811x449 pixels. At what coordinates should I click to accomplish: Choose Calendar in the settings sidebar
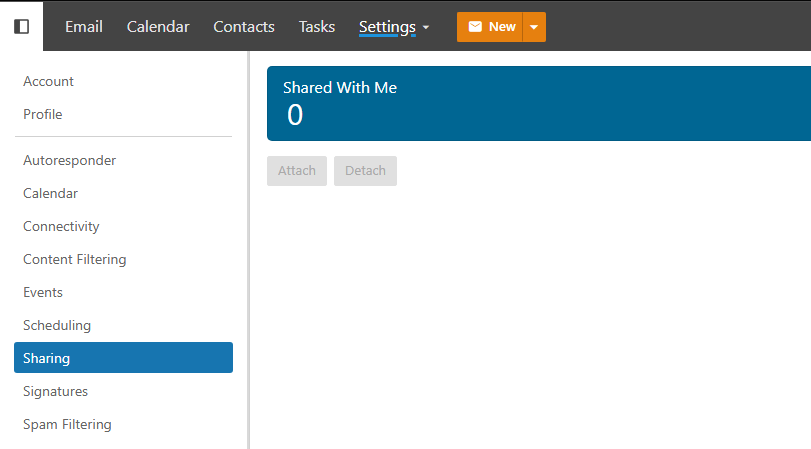coord(51,193)
